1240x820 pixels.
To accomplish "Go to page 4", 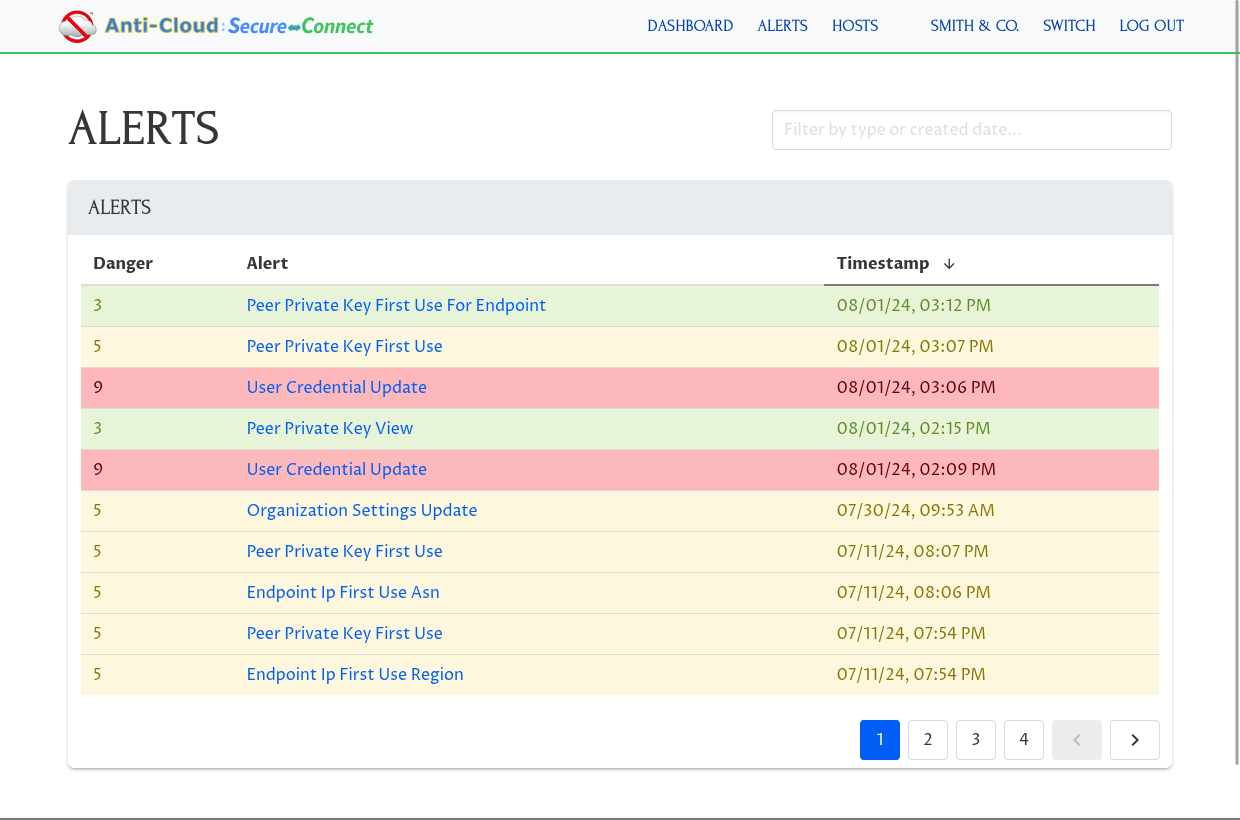I will coord(1024,740).
